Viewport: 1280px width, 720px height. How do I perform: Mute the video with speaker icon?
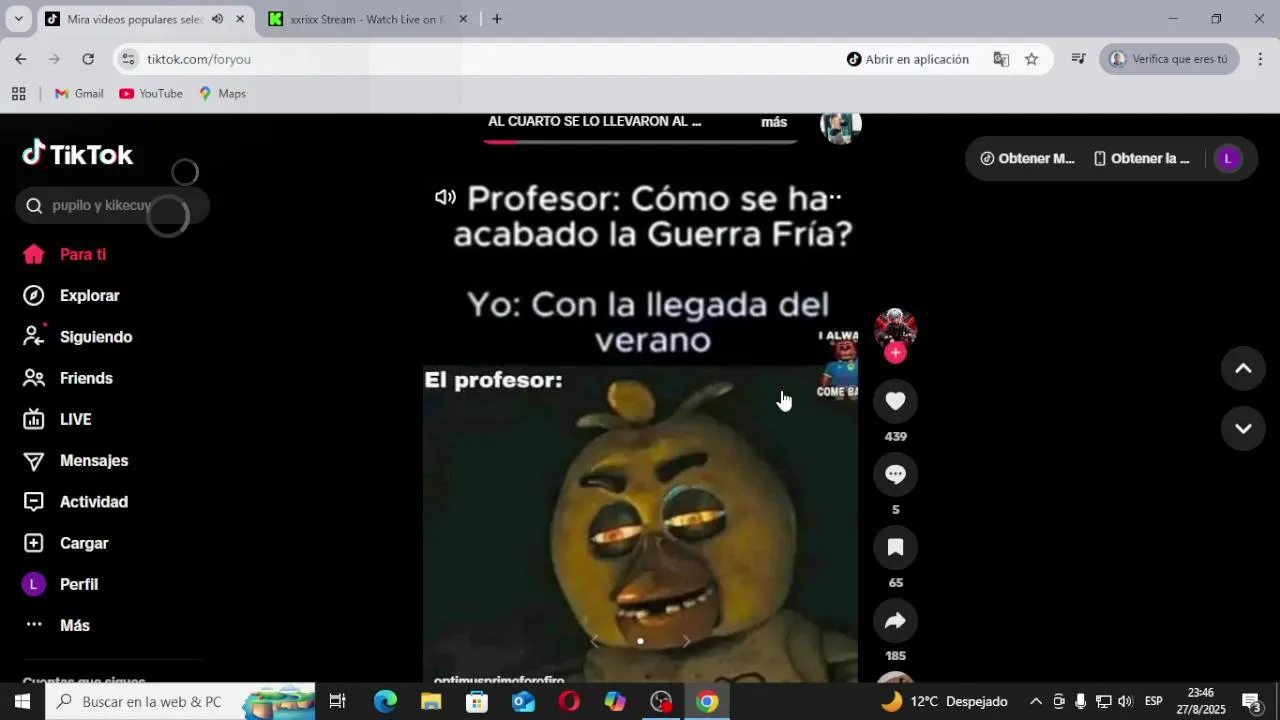coord(445,197)
